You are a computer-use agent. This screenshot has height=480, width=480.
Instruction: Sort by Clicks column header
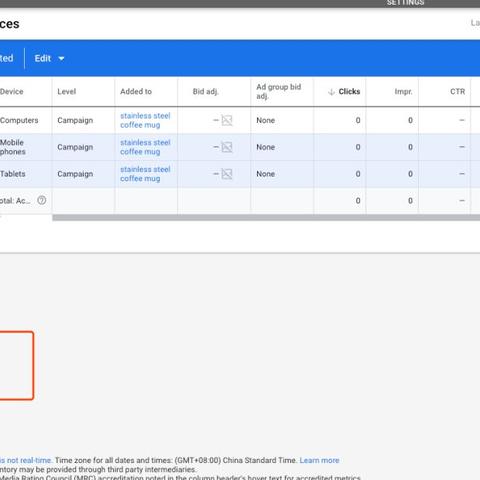pos(349,92)
